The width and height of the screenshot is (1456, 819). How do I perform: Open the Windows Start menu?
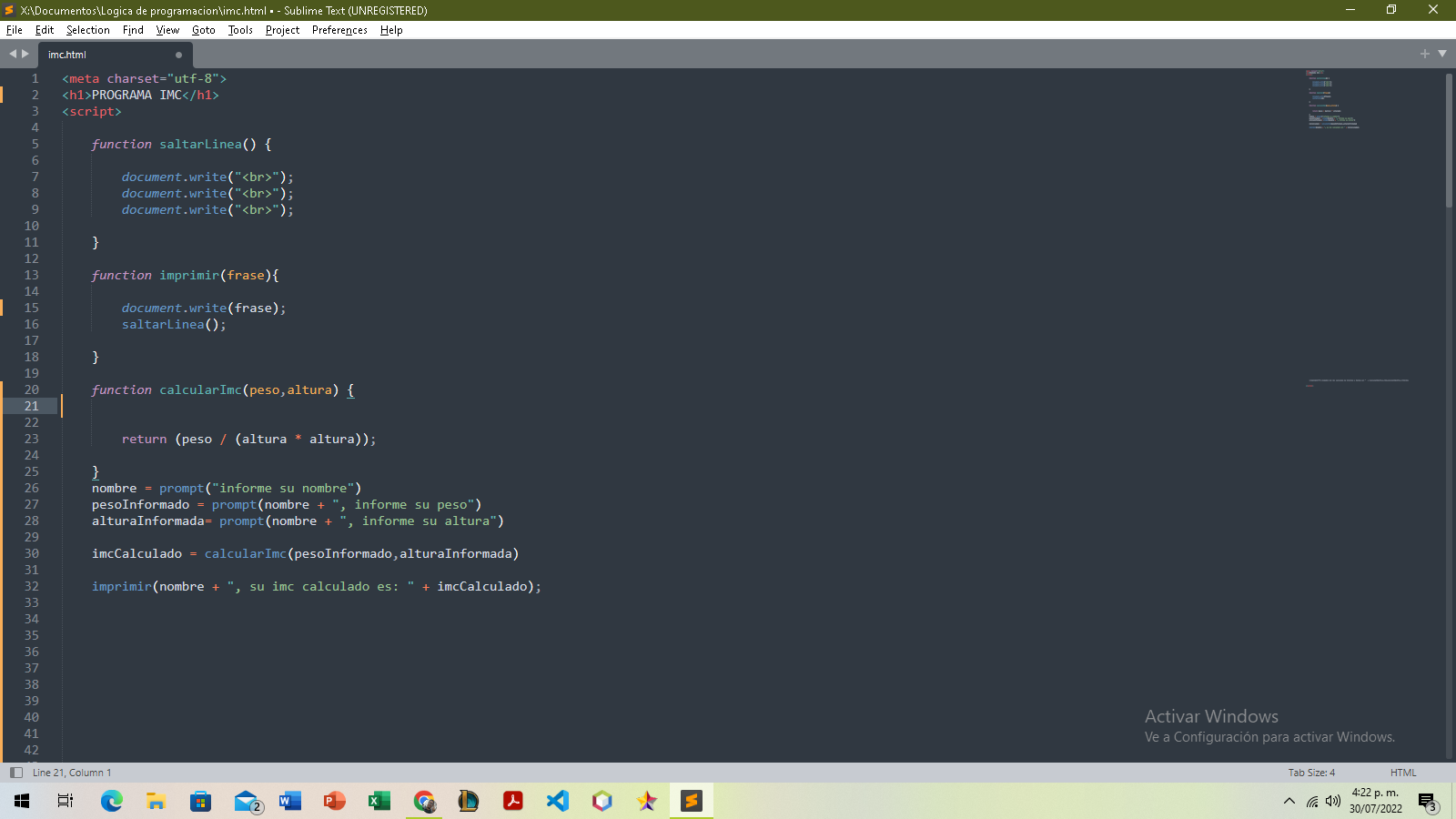click(x=22, y=801)
